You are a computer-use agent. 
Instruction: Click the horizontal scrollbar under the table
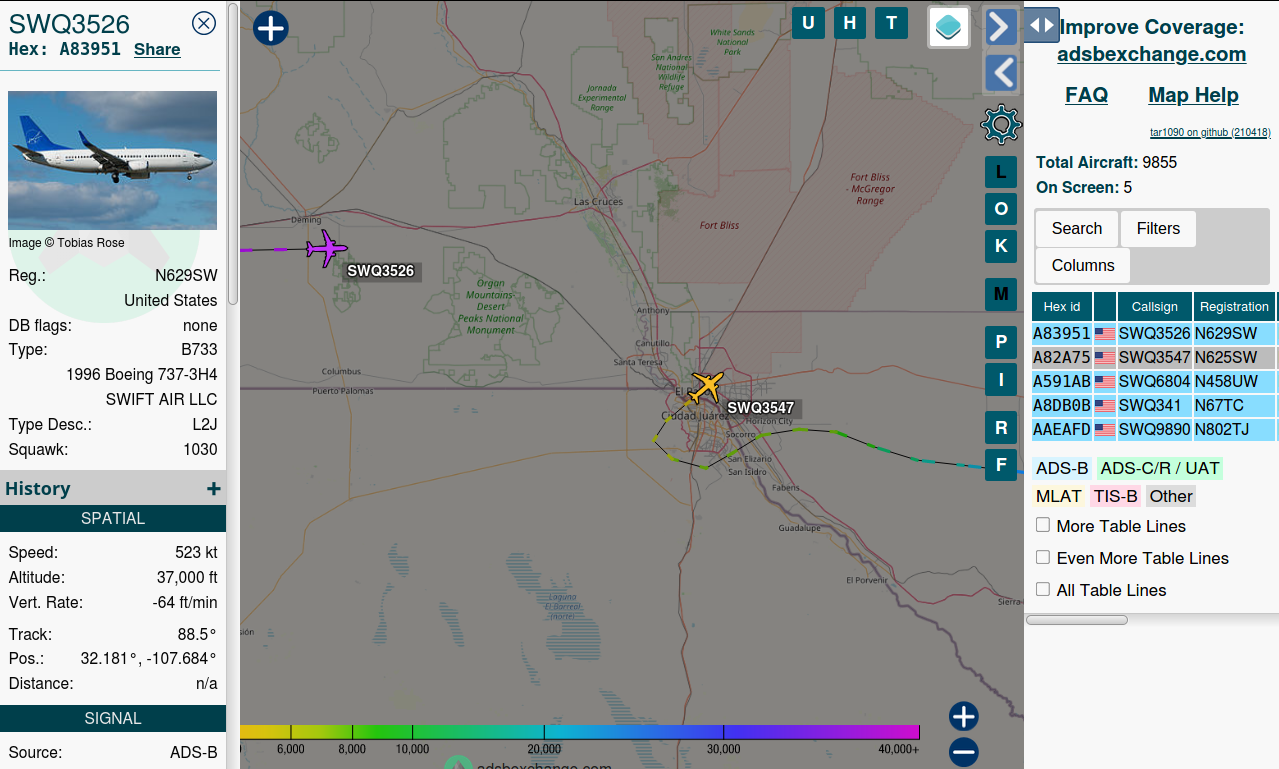(1077, 620)
